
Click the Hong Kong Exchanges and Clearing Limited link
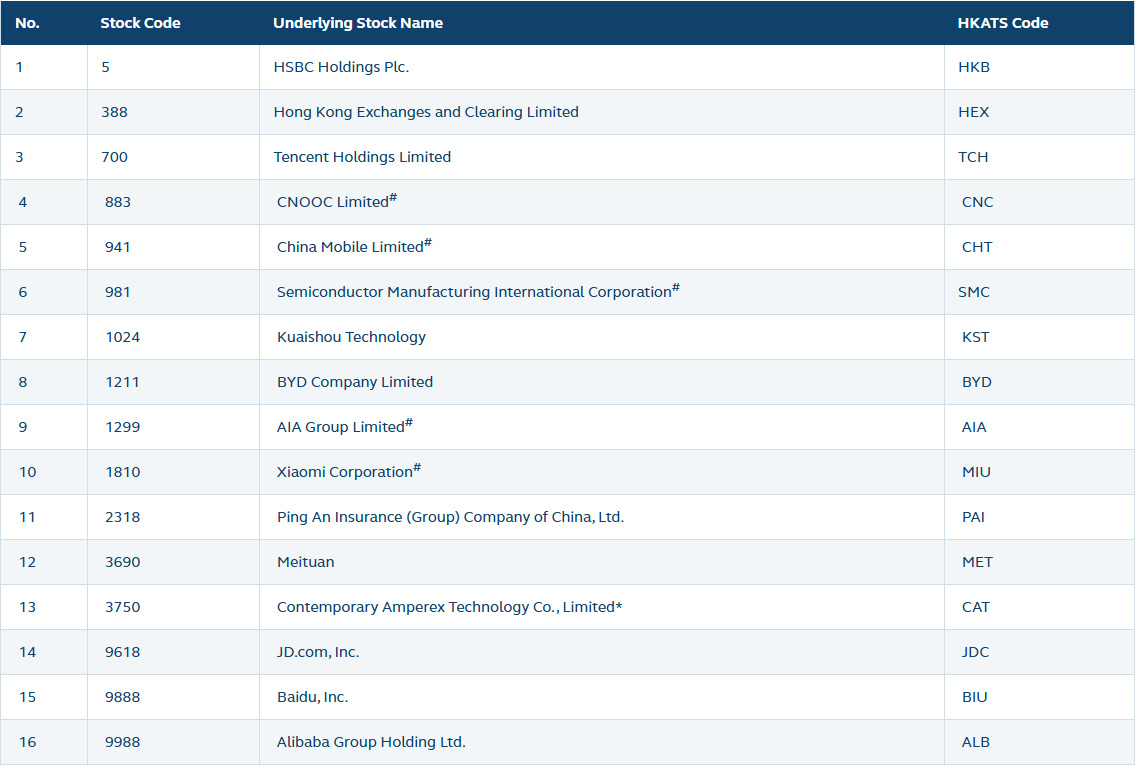427,112
